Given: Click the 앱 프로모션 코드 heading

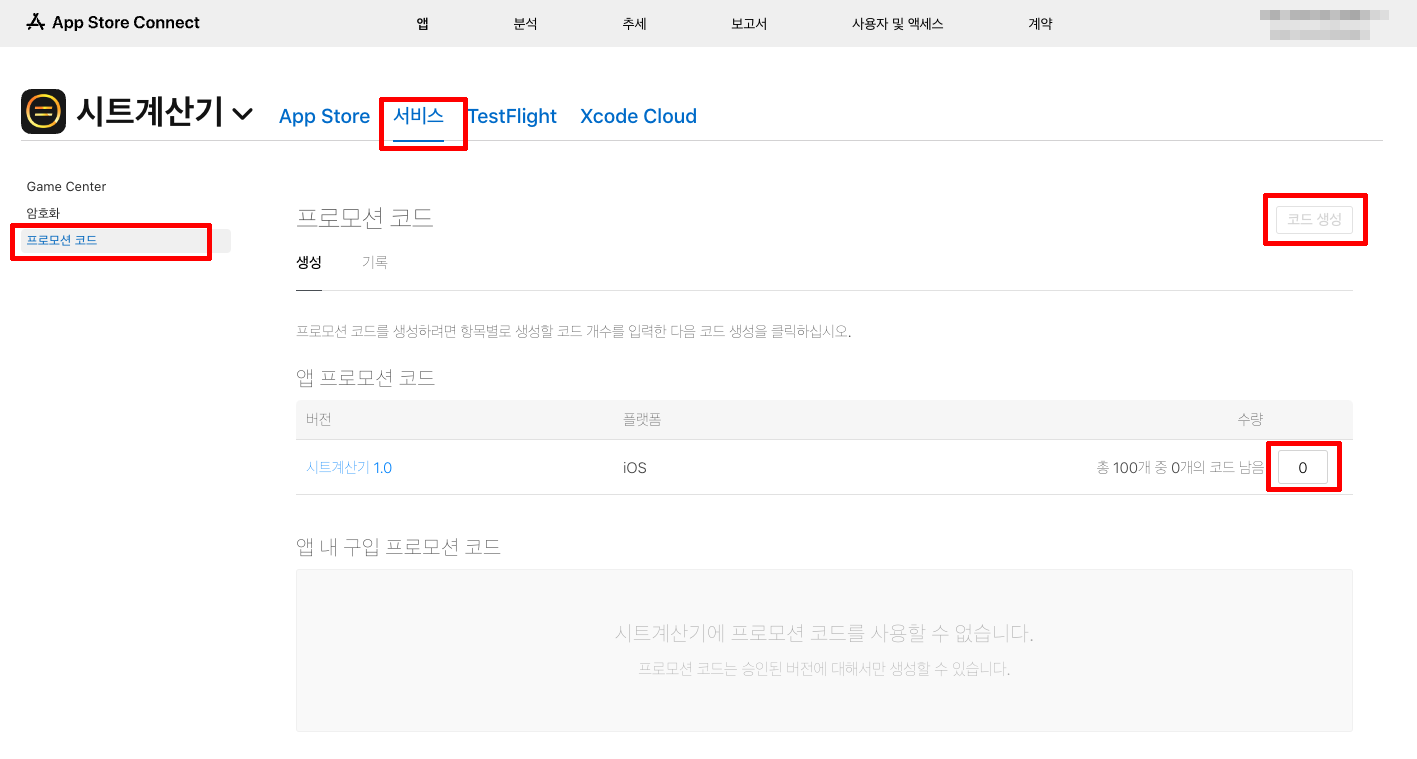Looking at the screenshot, I should coord(366,378).
